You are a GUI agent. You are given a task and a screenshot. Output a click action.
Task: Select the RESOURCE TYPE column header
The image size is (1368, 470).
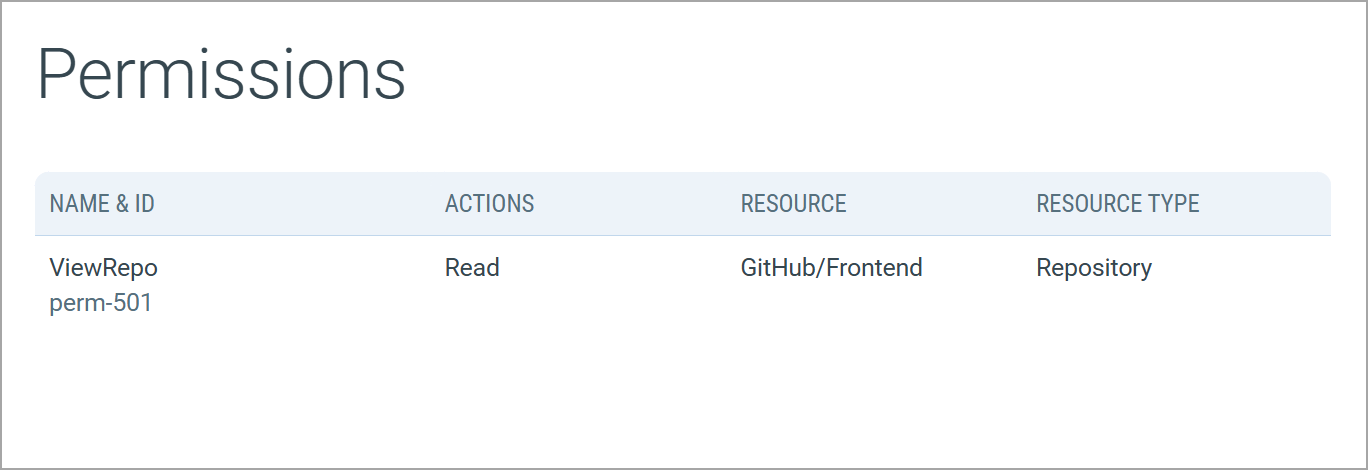[x=1117, y=204]
